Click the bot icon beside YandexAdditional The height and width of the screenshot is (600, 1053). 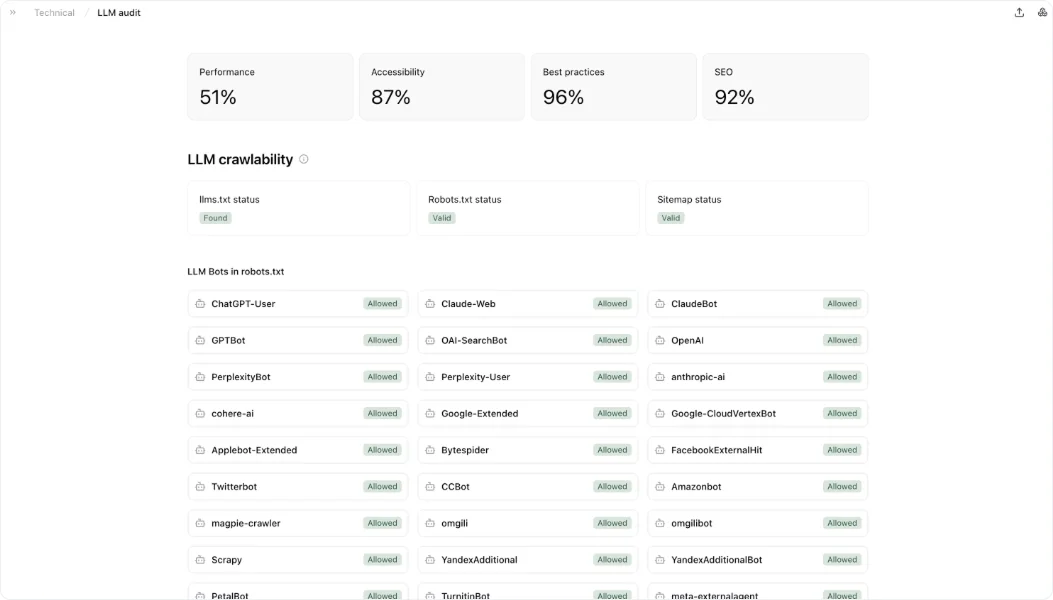point(430,560)
